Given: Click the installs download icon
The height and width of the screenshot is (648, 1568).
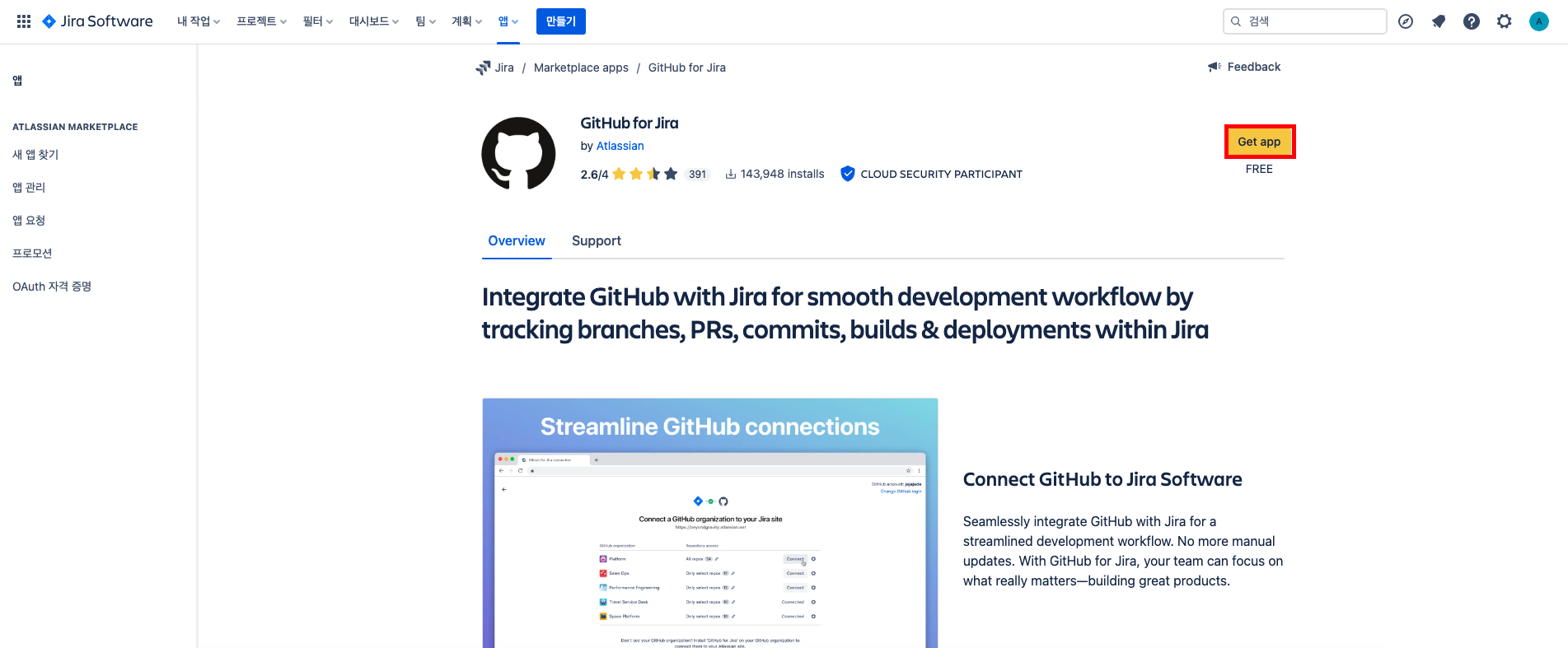Looking at the screenshot, I should pos(730,174).
